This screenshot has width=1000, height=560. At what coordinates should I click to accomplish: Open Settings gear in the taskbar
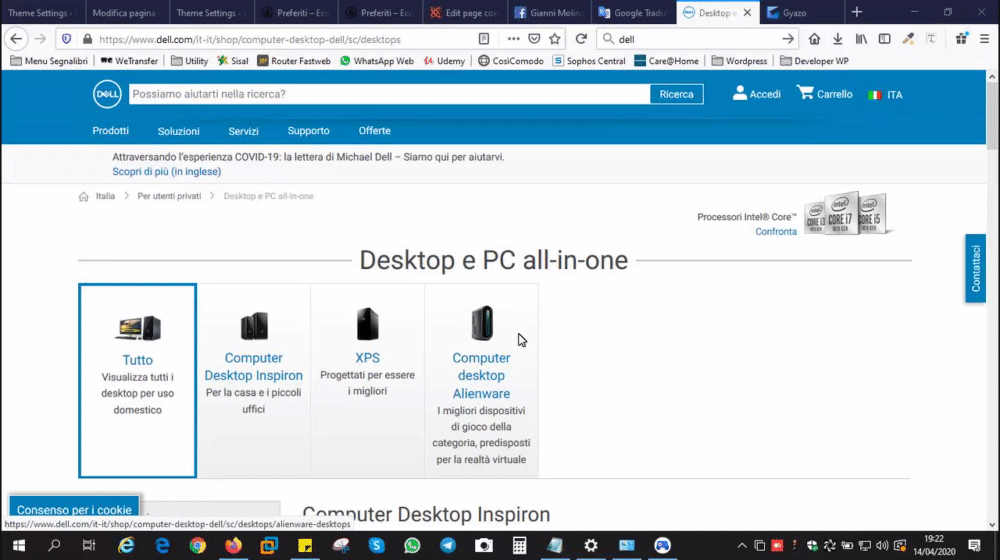click(x=591, y=545)
